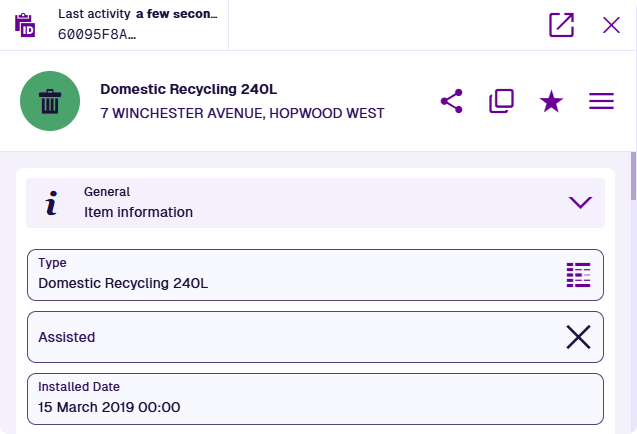The width and height of the screenshot is (637, 434).
Task: Close the item details panel
Action: [611, 25]
